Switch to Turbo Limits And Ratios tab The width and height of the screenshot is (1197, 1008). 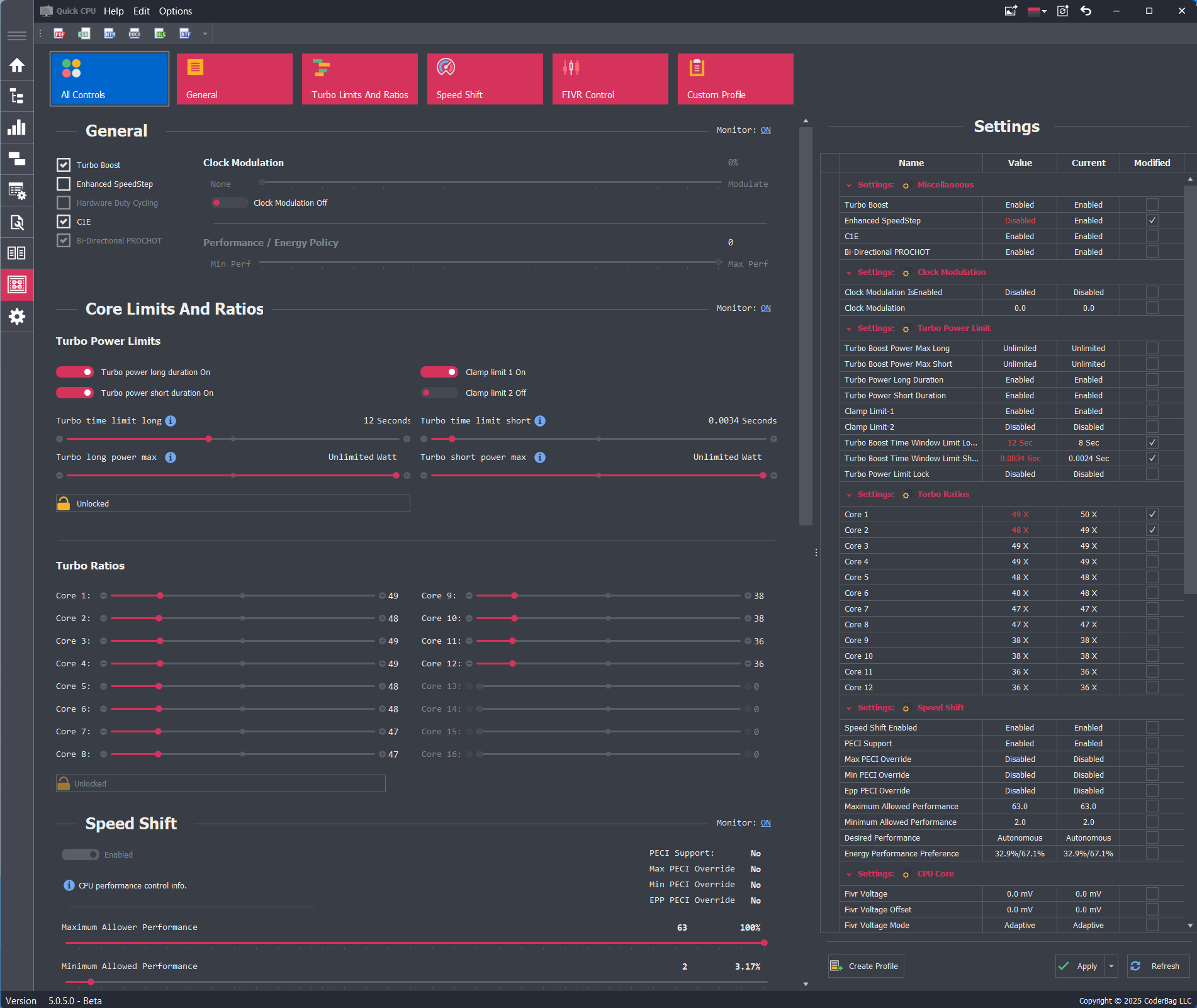pyautogui.click(x=360, y=79)
